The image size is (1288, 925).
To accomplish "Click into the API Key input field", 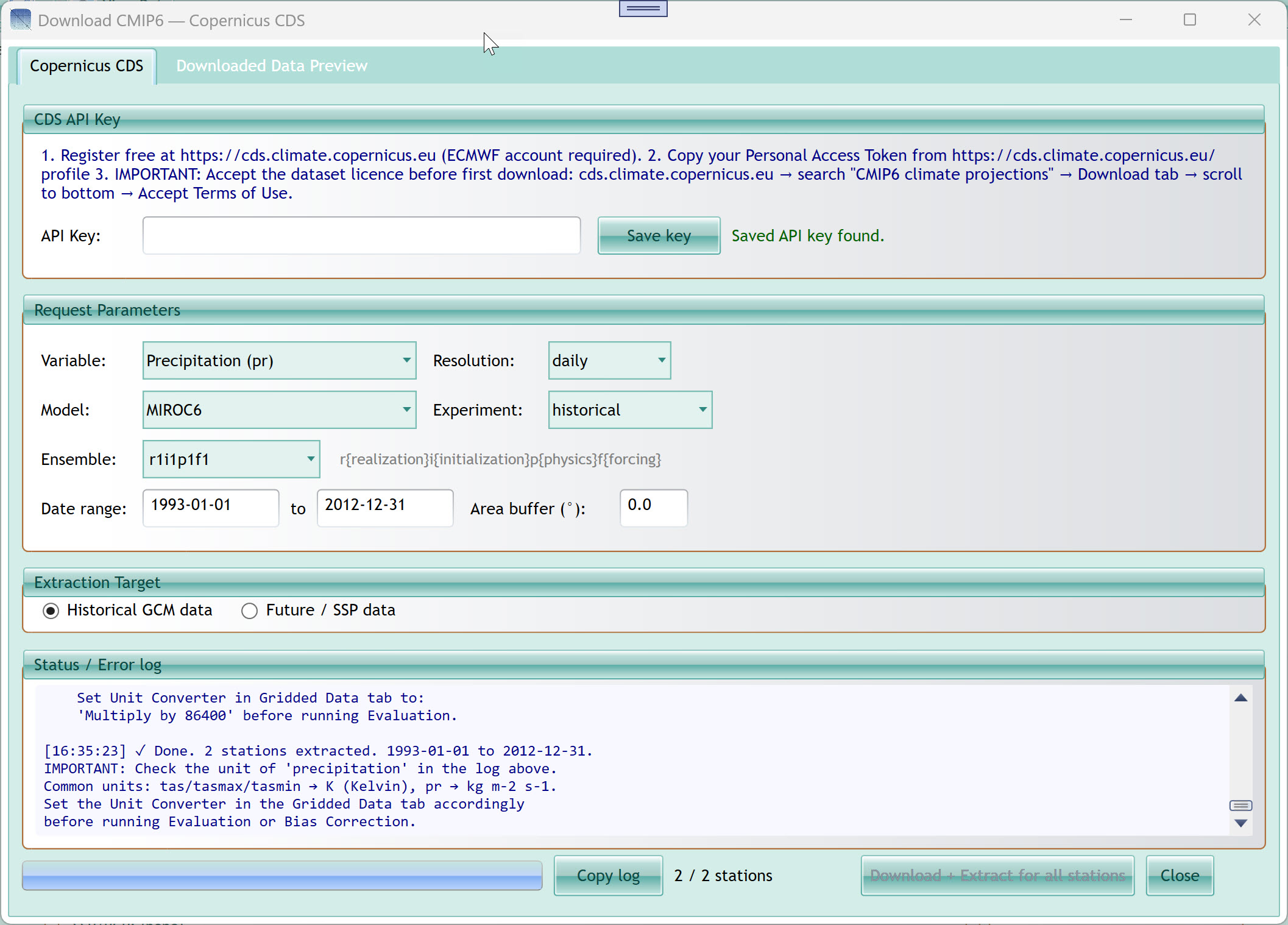I will click(361, 236).
